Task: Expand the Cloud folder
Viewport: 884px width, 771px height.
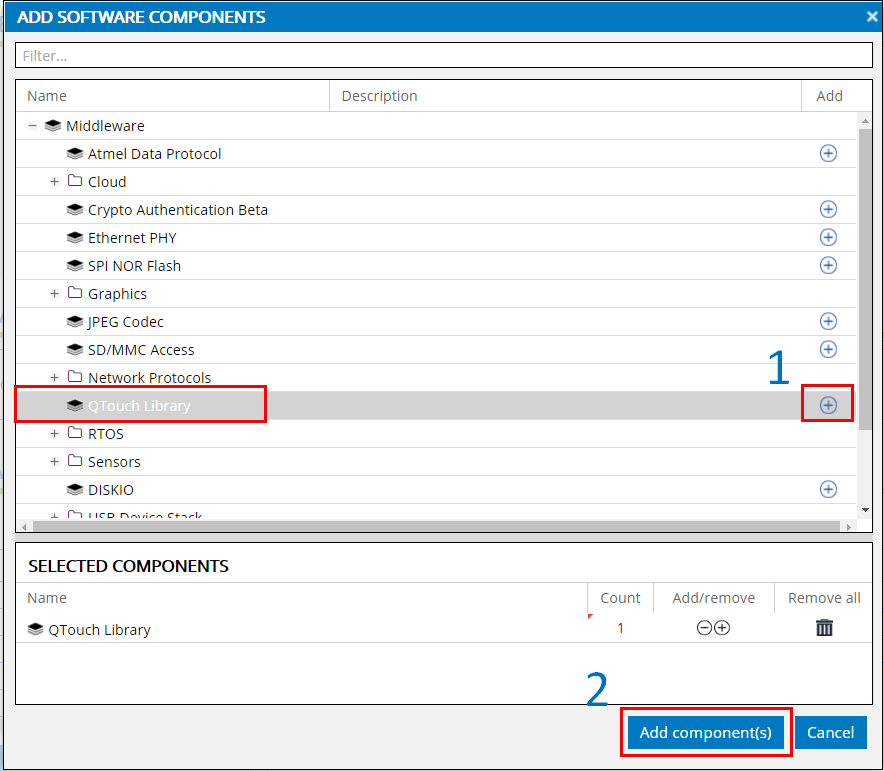Action: click(54, 181)
